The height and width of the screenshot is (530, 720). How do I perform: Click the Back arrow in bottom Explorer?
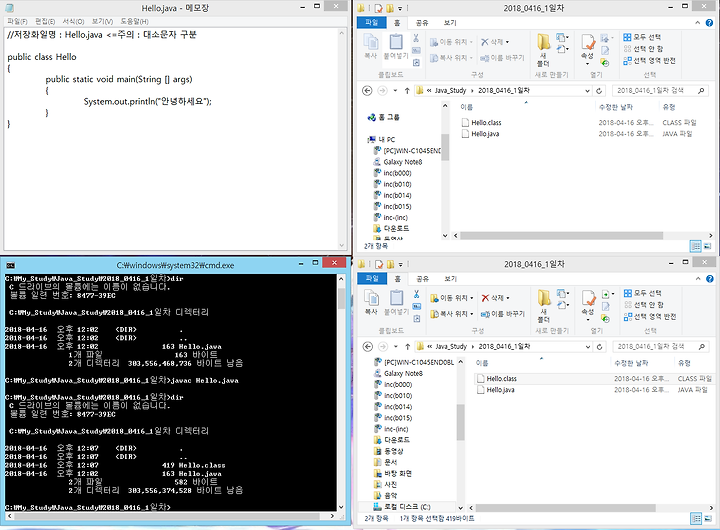click(x=367, y=347)
